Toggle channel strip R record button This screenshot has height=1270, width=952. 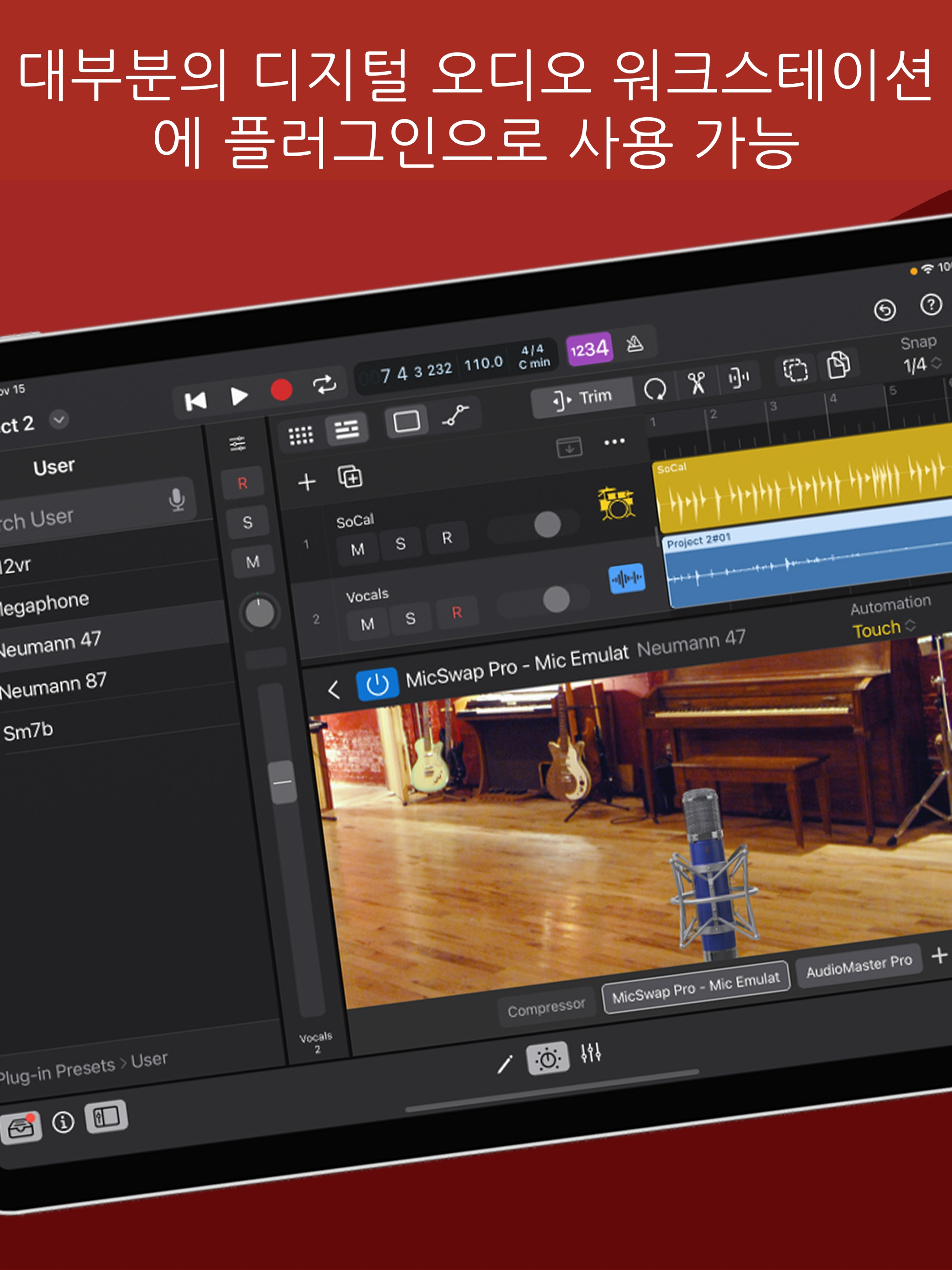click(242, 483)
